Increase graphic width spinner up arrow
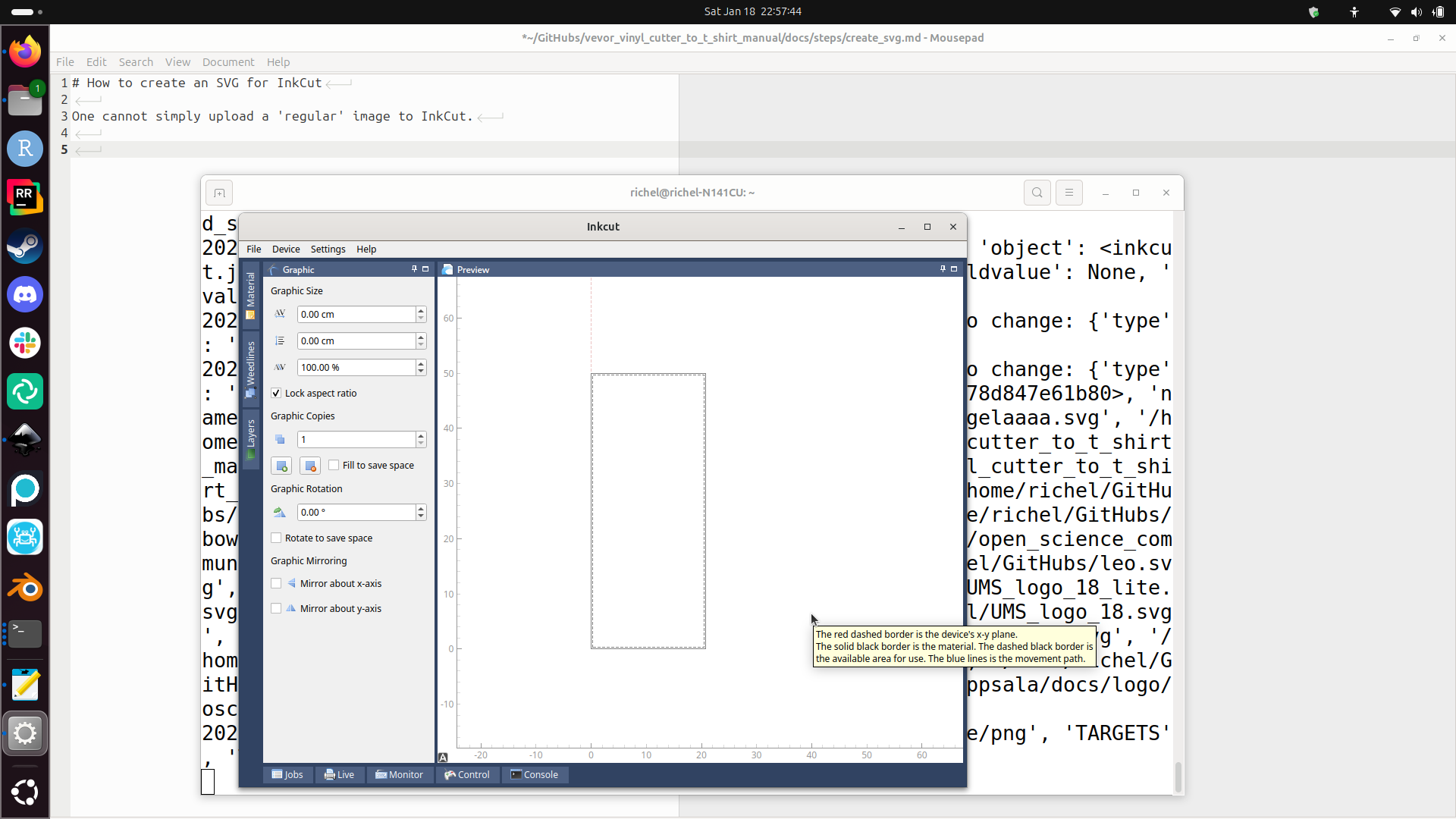Viewport: 1456px width, 819px height. pos(421,310)
